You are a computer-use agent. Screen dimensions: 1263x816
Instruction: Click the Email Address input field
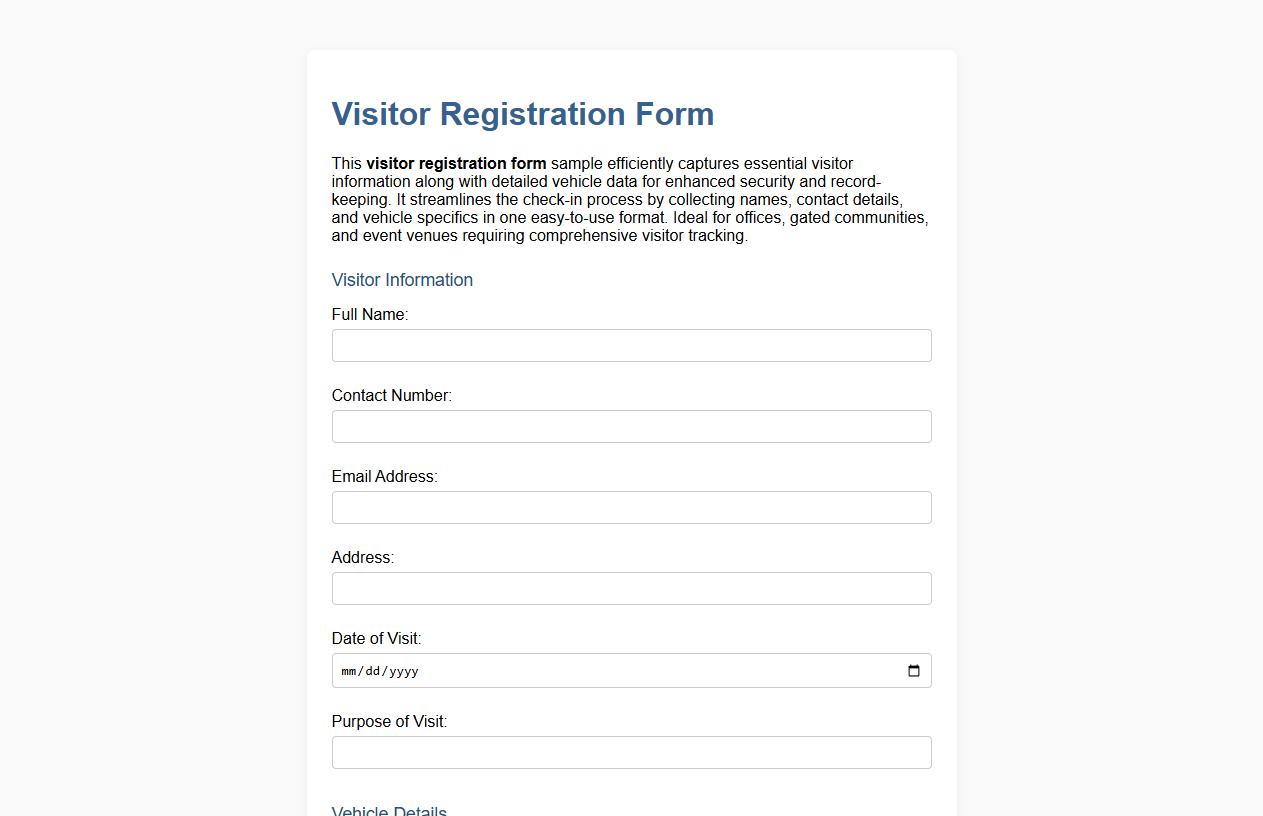(631, 507)
